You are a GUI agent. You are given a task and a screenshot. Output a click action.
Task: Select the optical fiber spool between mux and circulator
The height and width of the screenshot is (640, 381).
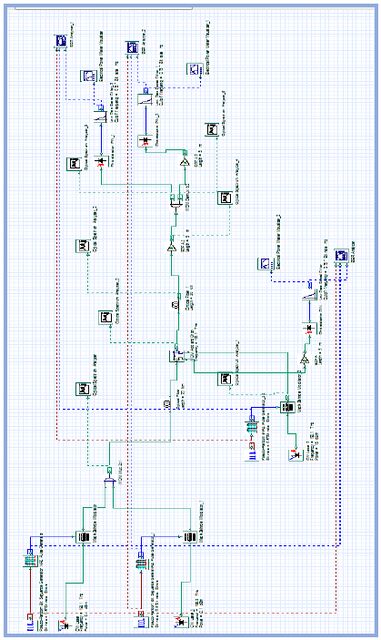(x=167, y=404)
